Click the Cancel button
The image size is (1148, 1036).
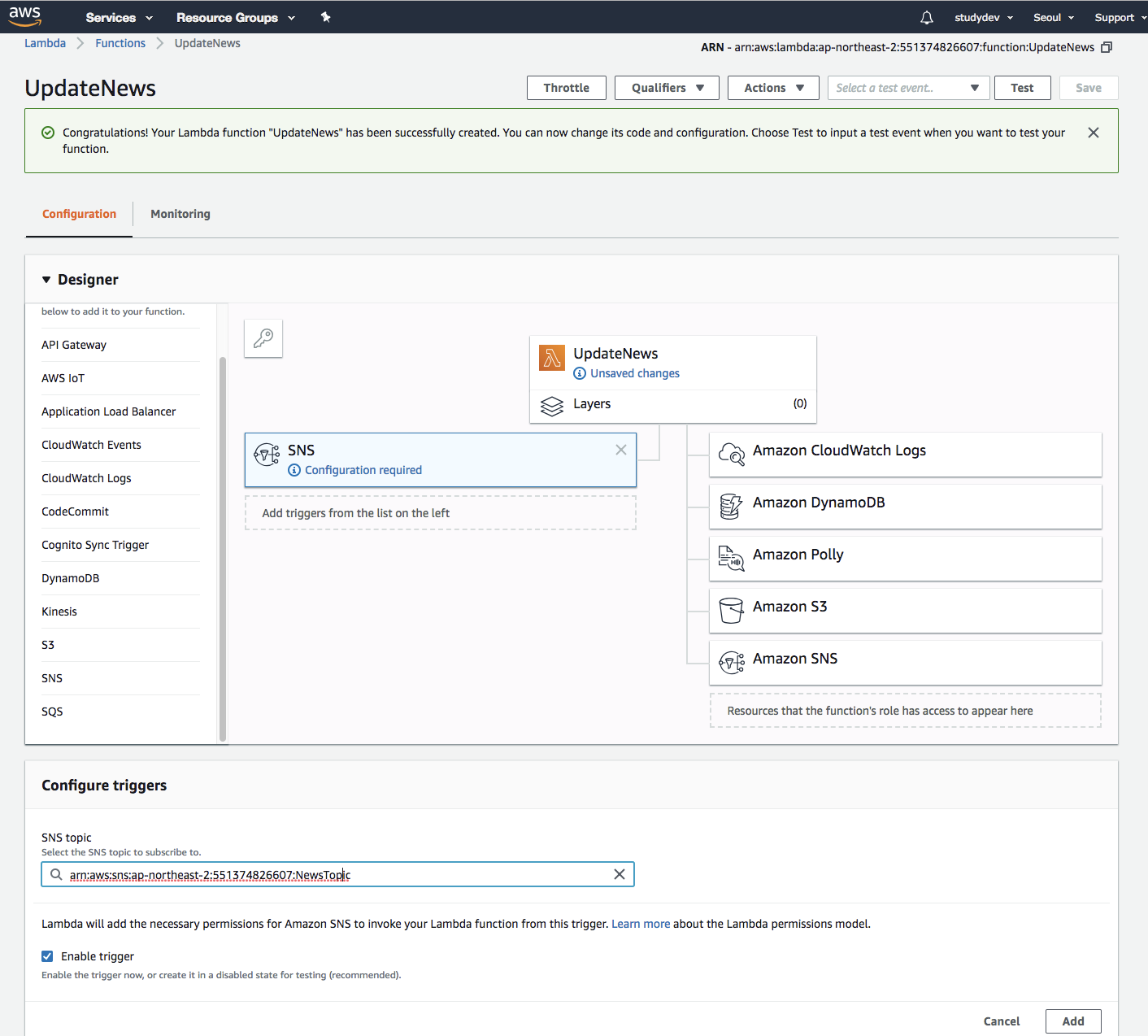[x=1002, y=1021]
